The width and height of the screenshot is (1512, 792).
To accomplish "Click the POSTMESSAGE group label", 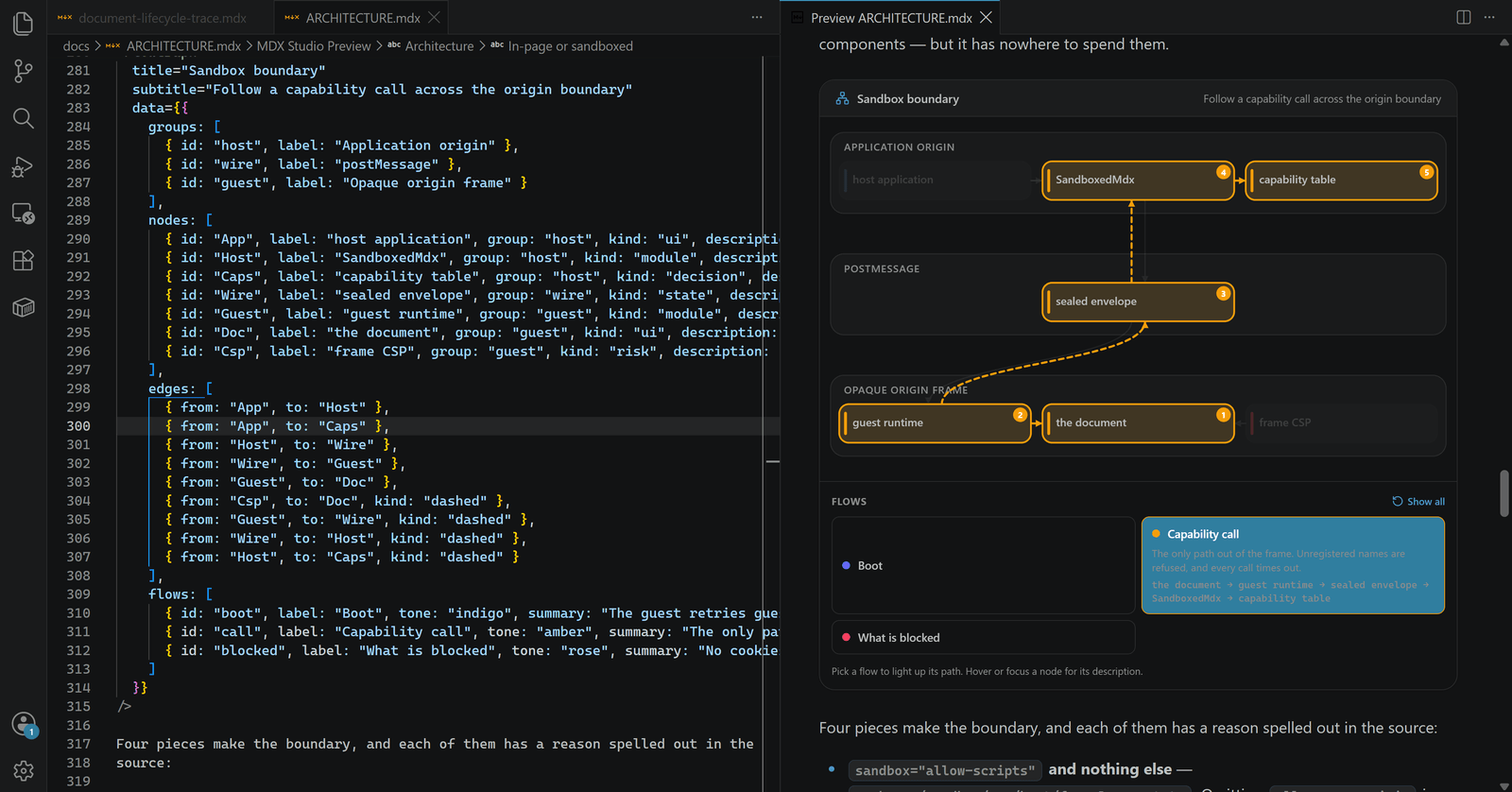I will (881, 269).
